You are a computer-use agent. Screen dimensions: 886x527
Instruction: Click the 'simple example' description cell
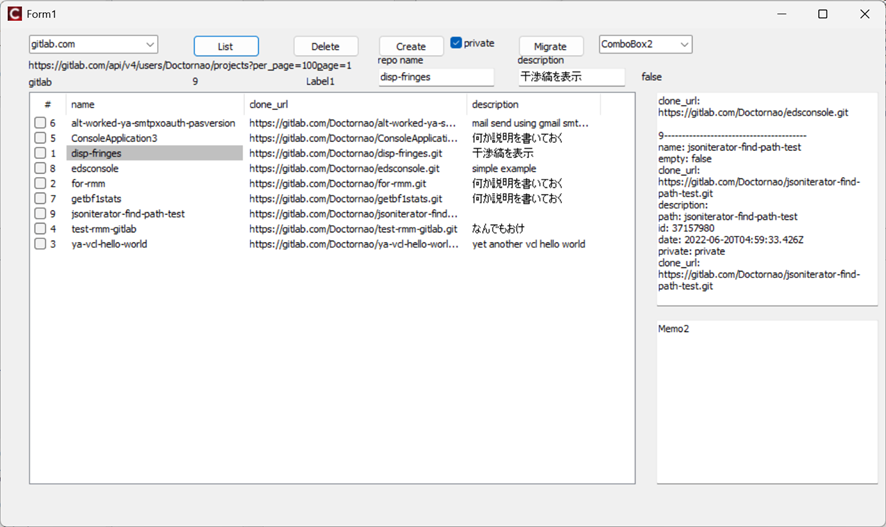pos(504,168)
